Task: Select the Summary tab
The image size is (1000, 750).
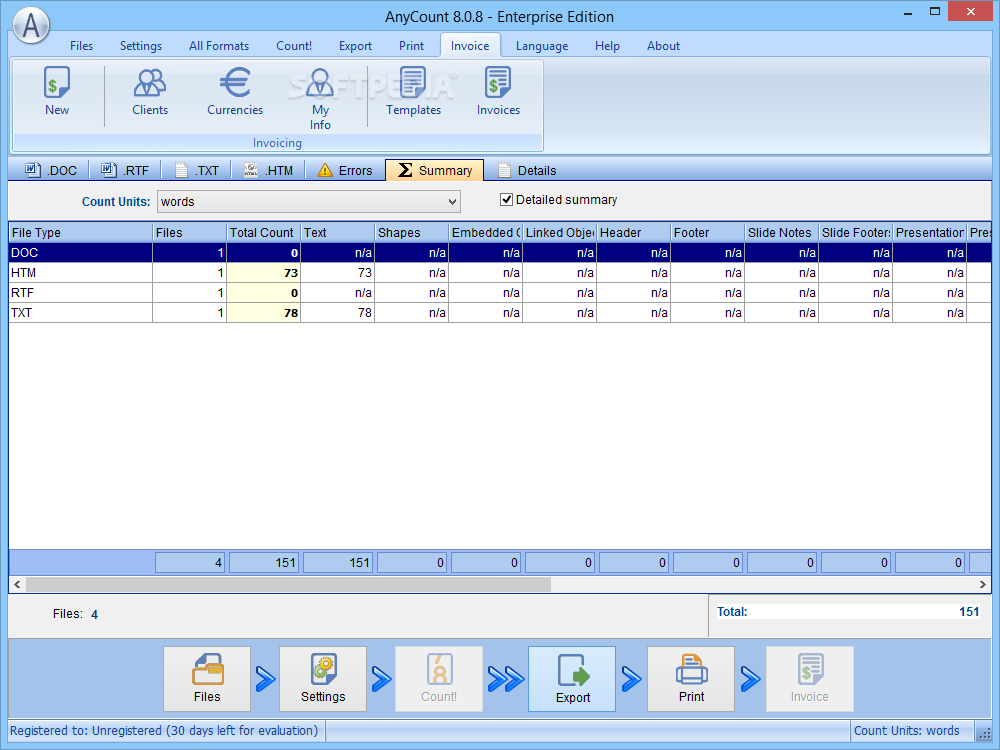Action: tap(435, 170)
